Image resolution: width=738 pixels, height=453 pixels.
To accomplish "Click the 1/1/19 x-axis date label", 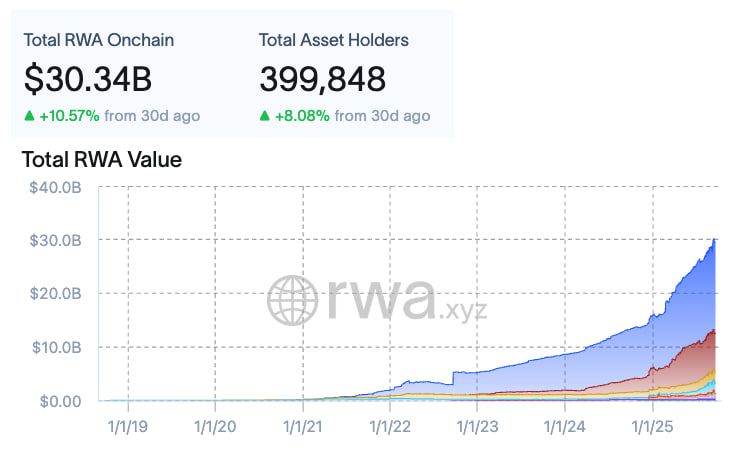I will tap(127, 426).
